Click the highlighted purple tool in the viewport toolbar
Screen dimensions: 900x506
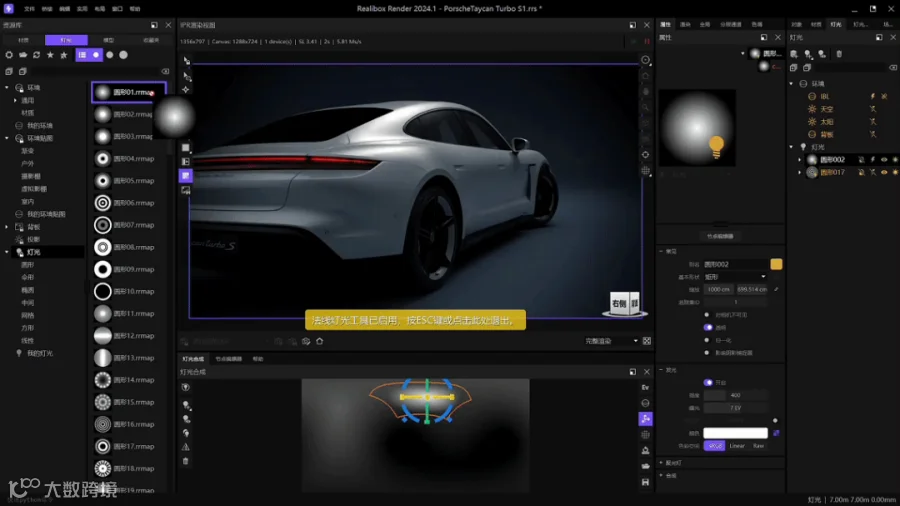click(186, 175)
